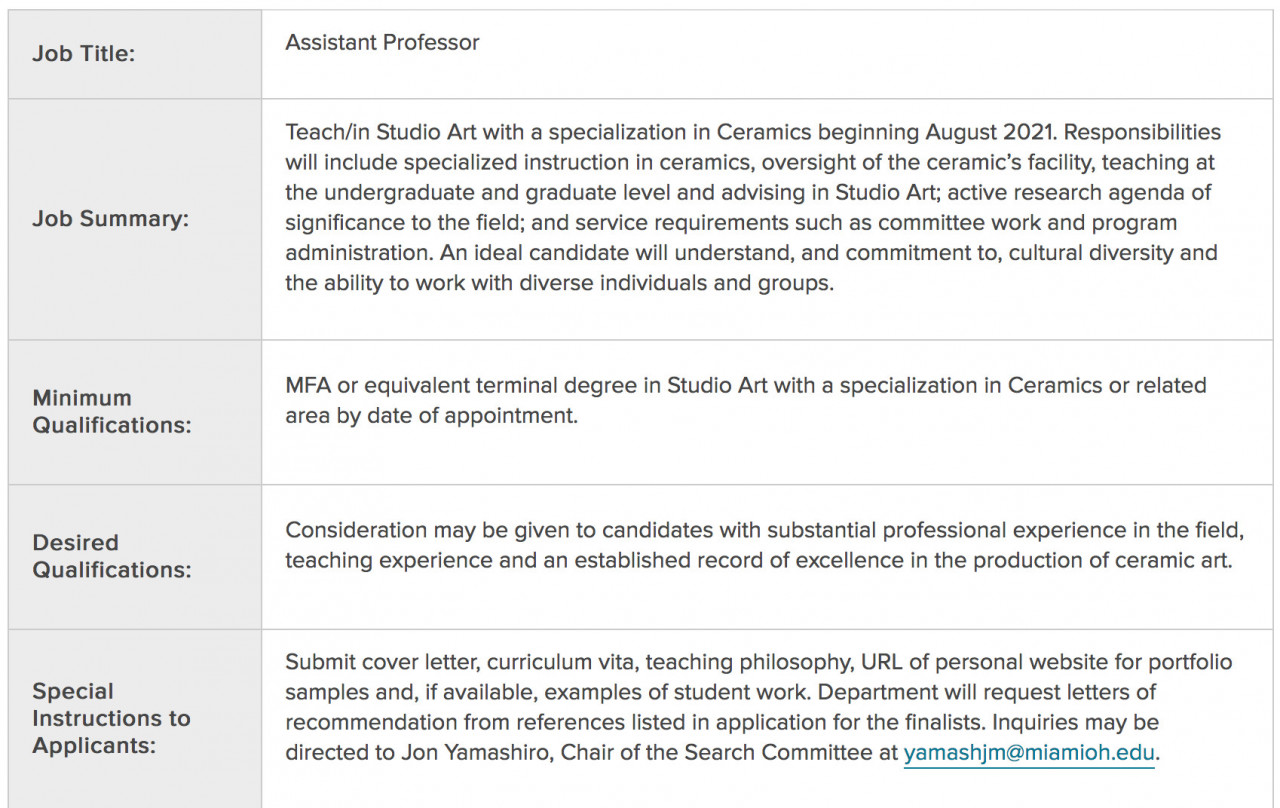Screen dimensions: 1280x808
Task: Click the phrase Chair of the Search Committee
Action: (x=716, y=753)
